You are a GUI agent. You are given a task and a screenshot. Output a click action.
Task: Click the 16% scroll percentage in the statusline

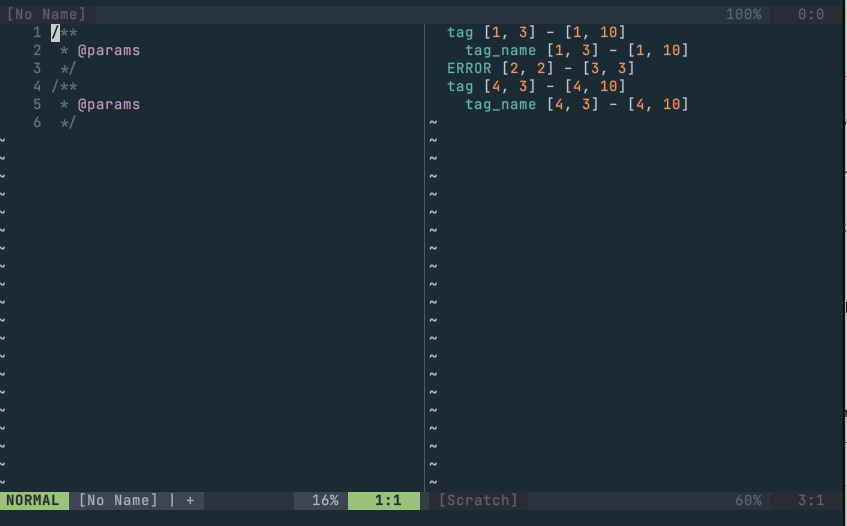pos(325,500)
